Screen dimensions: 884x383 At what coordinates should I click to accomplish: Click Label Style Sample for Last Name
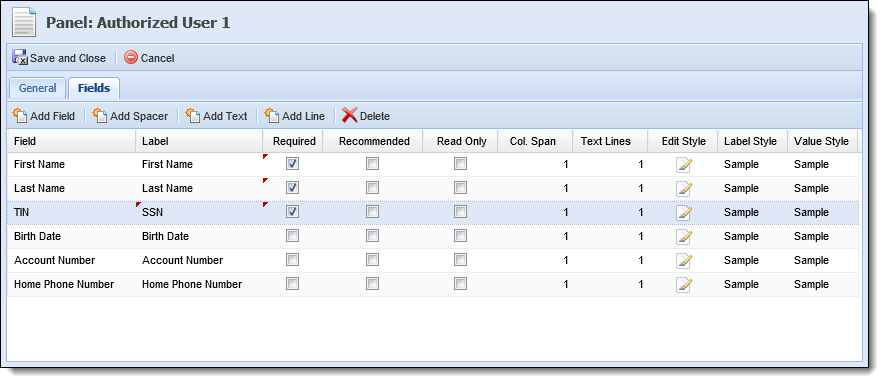coord(741,188)
